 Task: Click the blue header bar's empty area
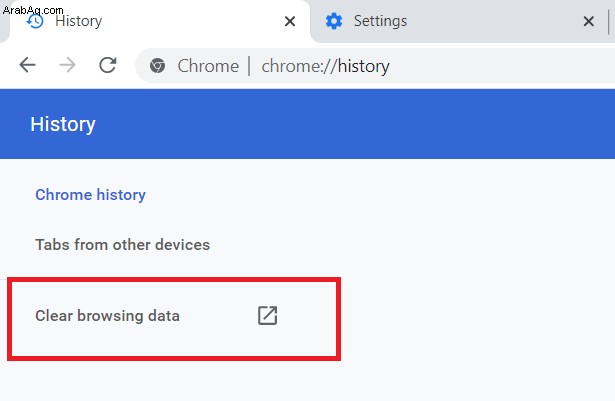click(353, 124)
